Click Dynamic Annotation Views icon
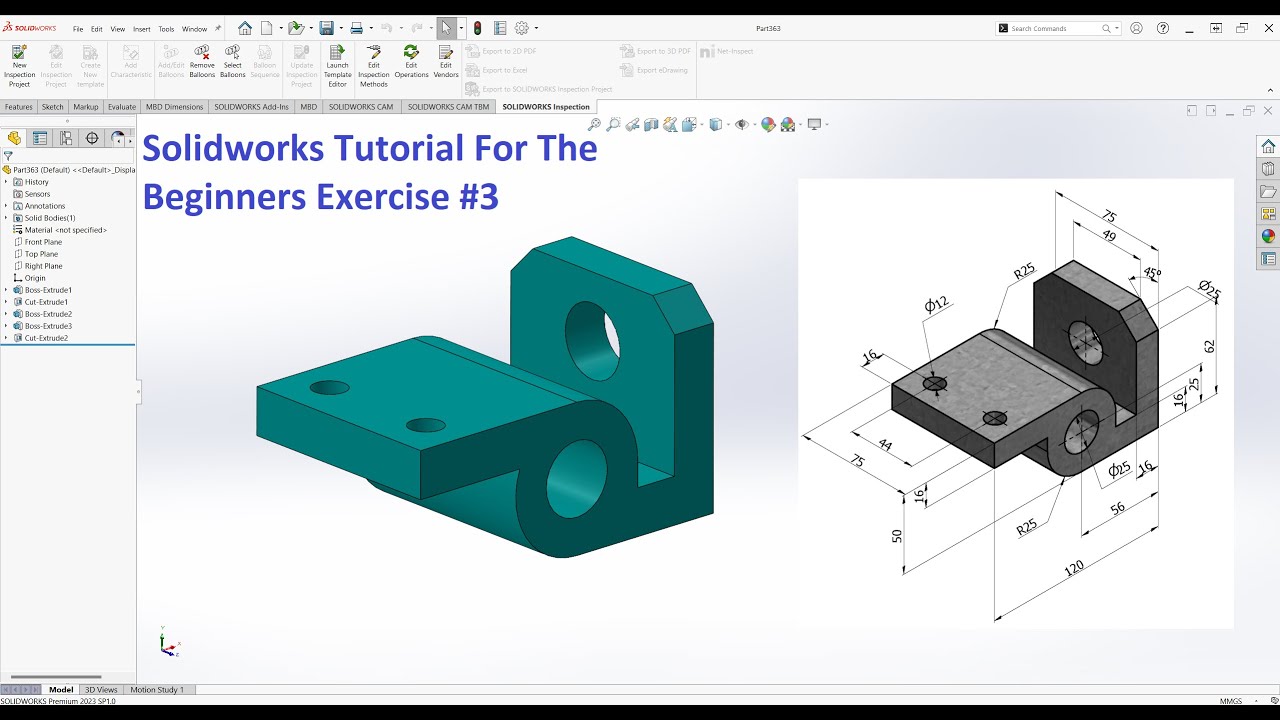This screenshot has height=720, width=1280. [670, 125]
